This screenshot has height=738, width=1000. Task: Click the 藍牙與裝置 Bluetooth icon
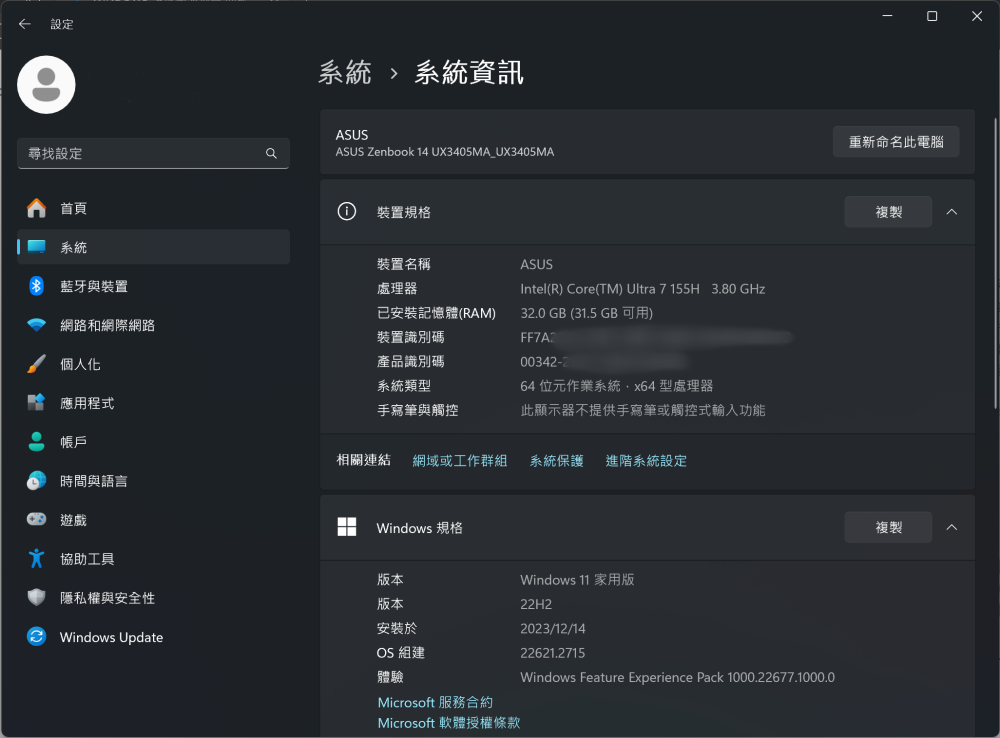[37, 286]
